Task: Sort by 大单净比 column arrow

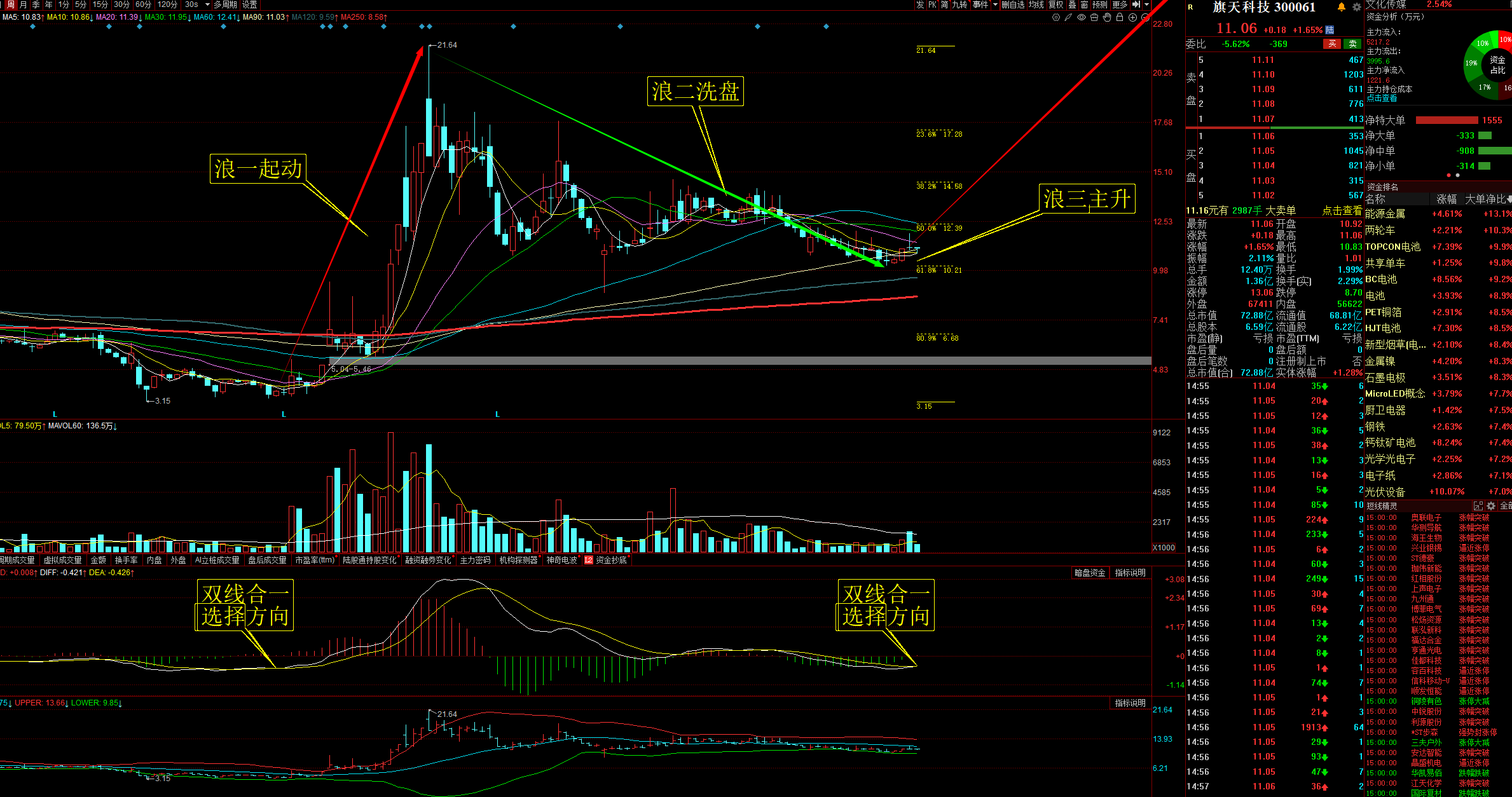Action: point(1509,200)
